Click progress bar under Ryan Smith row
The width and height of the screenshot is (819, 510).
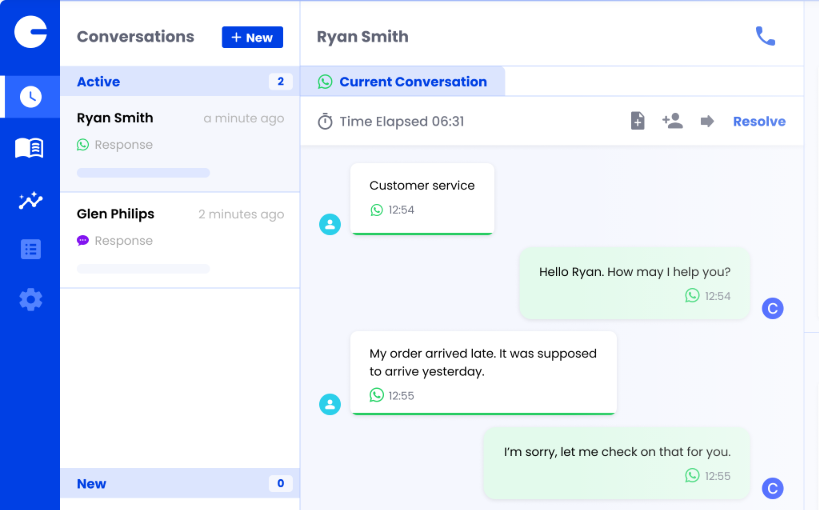pyautogui.click(x=143, y=172)
